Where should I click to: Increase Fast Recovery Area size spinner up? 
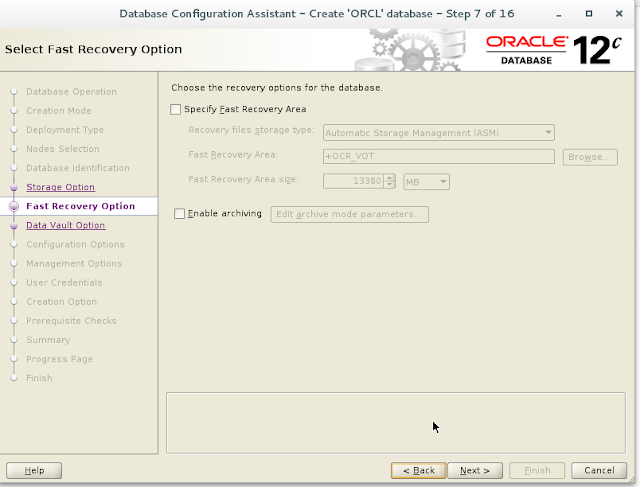389,178
